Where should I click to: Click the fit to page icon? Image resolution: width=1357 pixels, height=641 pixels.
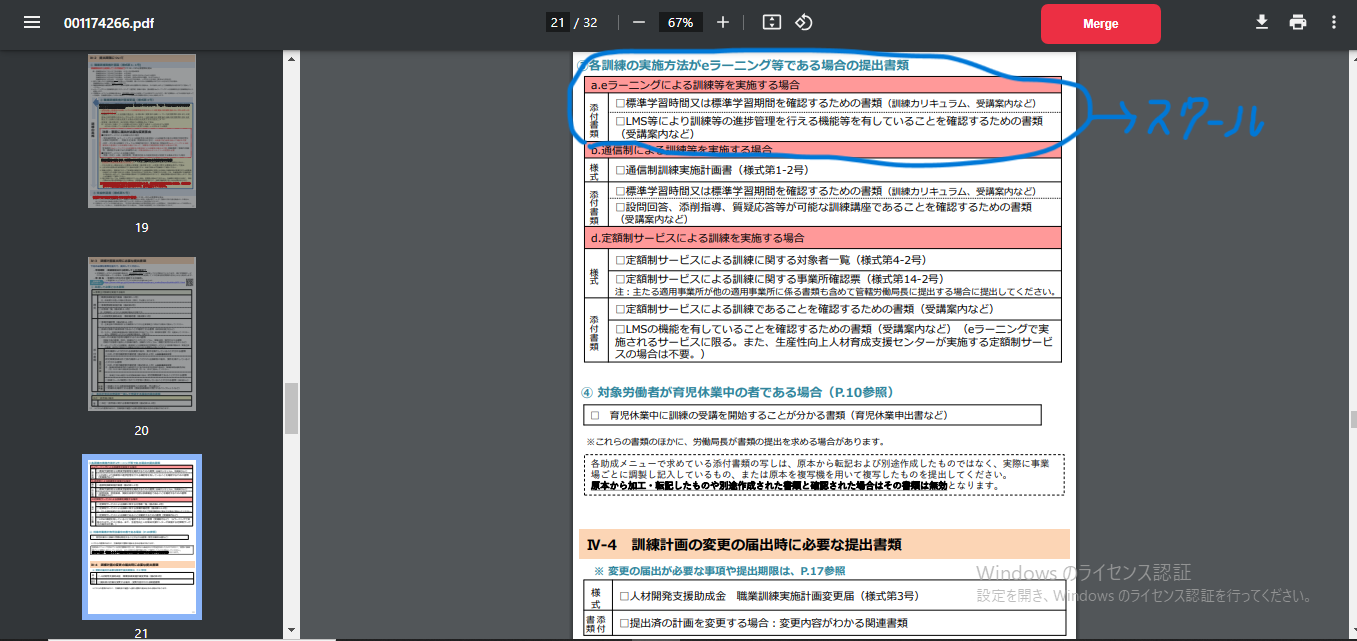771,22
